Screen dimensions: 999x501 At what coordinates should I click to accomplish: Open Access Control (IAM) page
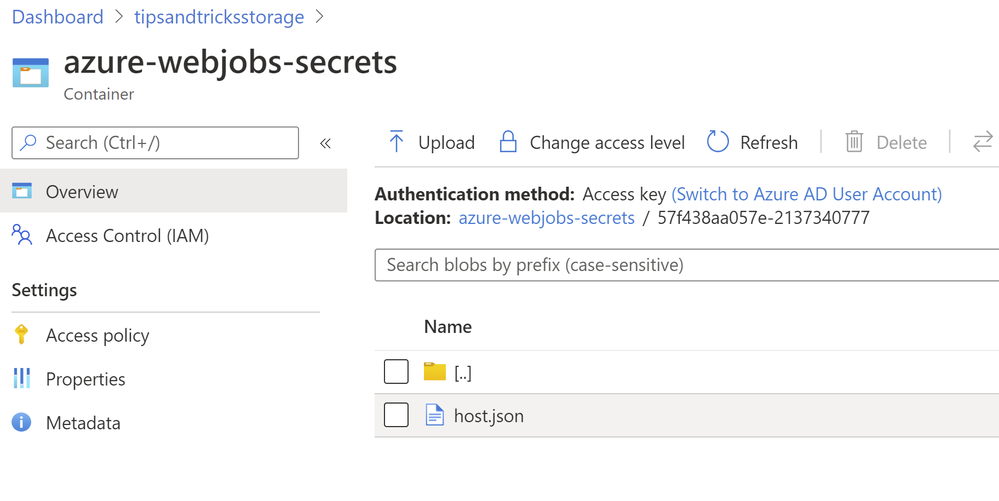tap(127, 236)
